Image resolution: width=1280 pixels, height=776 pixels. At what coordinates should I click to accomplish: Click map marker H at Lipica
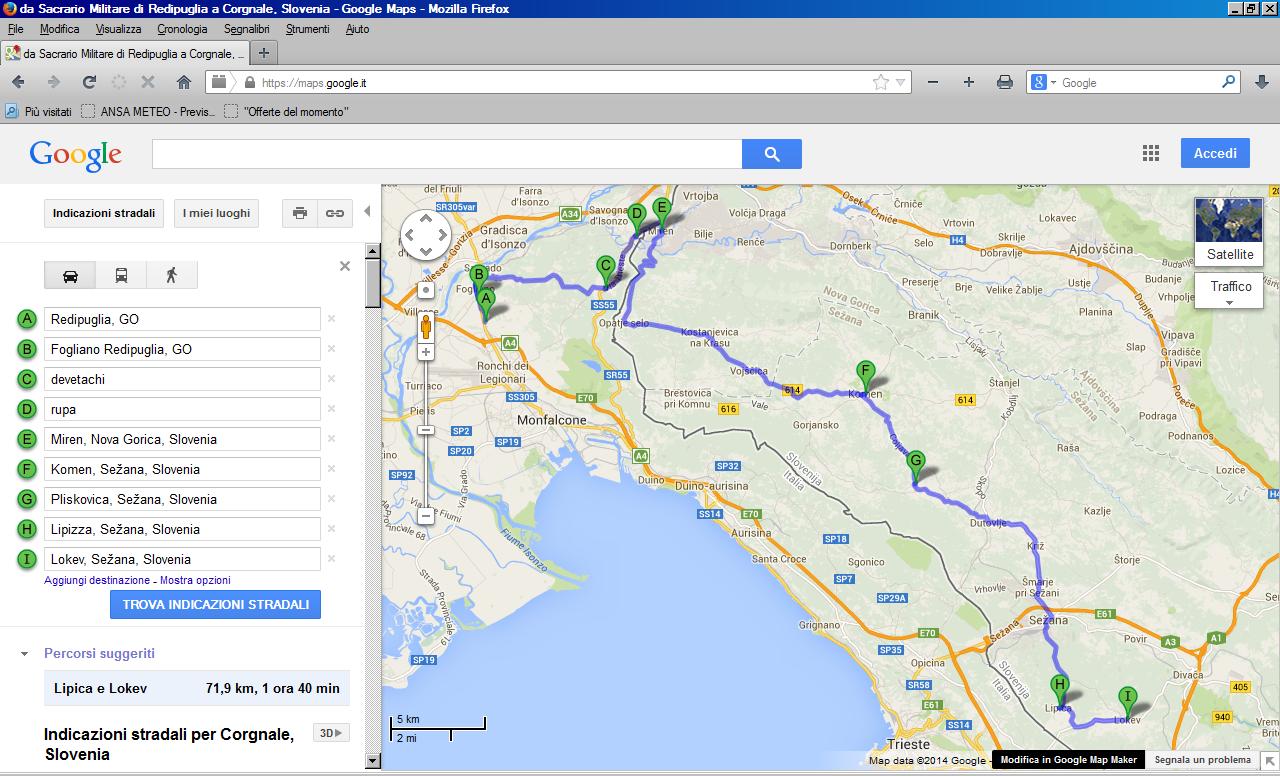click(x=1060, y=690)
